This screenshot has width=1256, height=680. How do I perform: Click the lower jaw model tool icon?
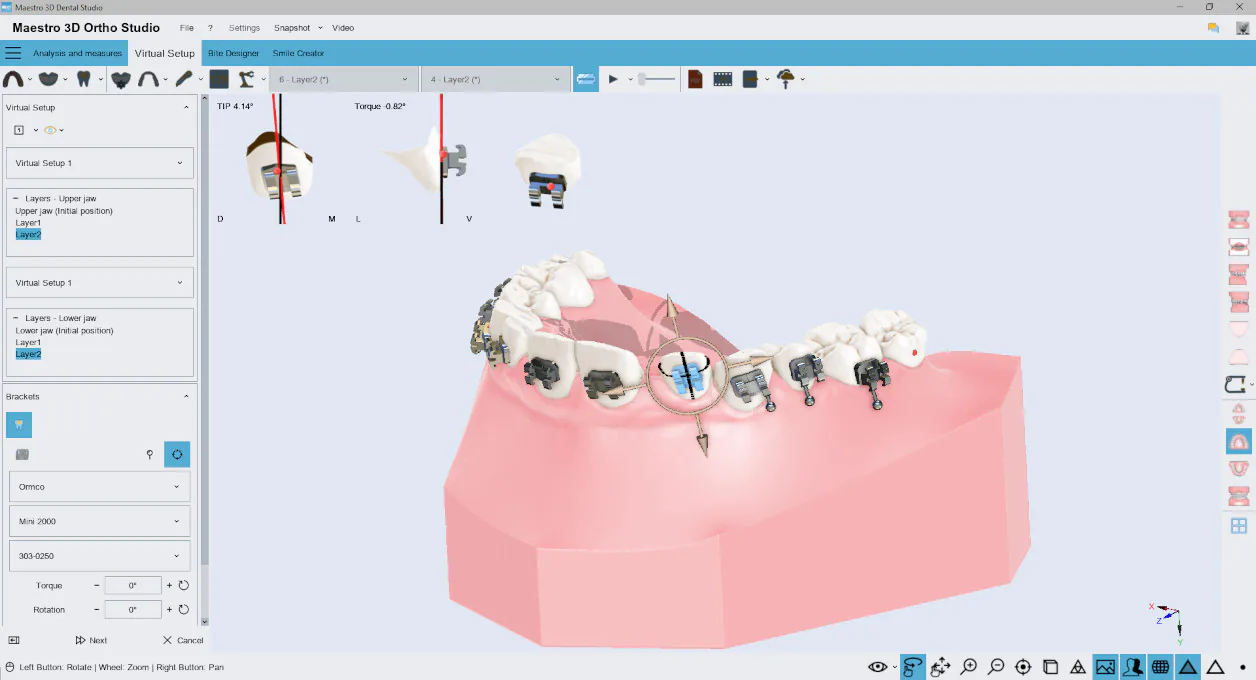[x=48, y=79]
